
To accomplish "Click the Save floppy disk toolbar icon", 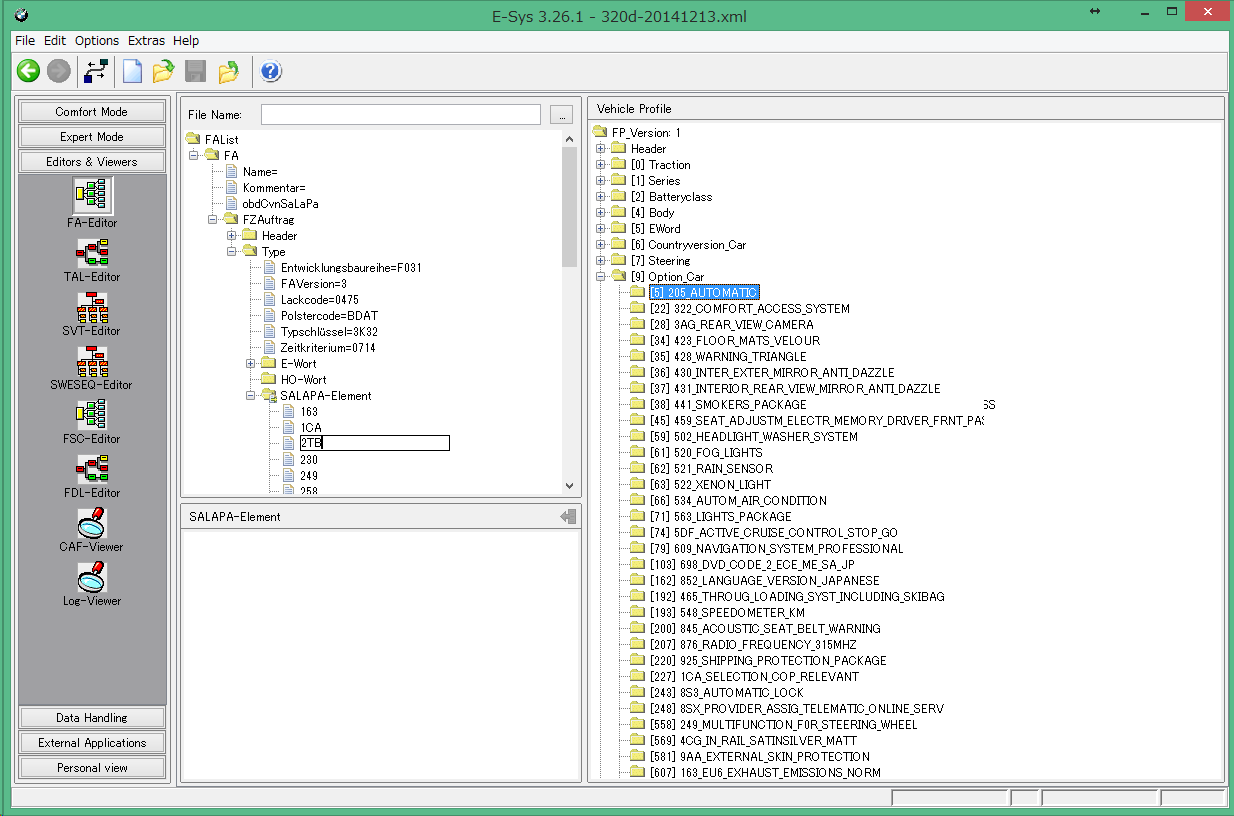I will (196, 71).
